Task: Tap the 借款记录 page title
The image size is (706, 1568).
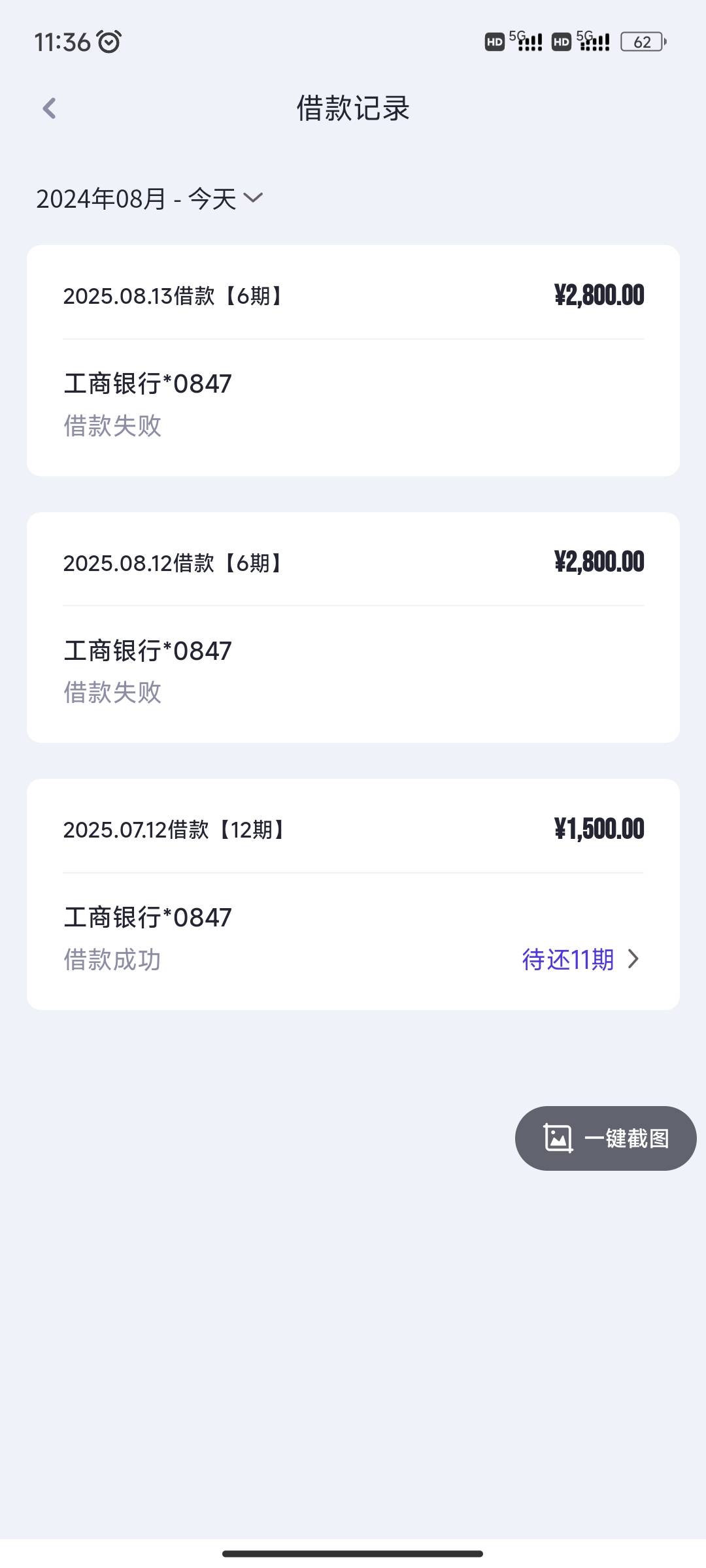Action: pos(353,108)
